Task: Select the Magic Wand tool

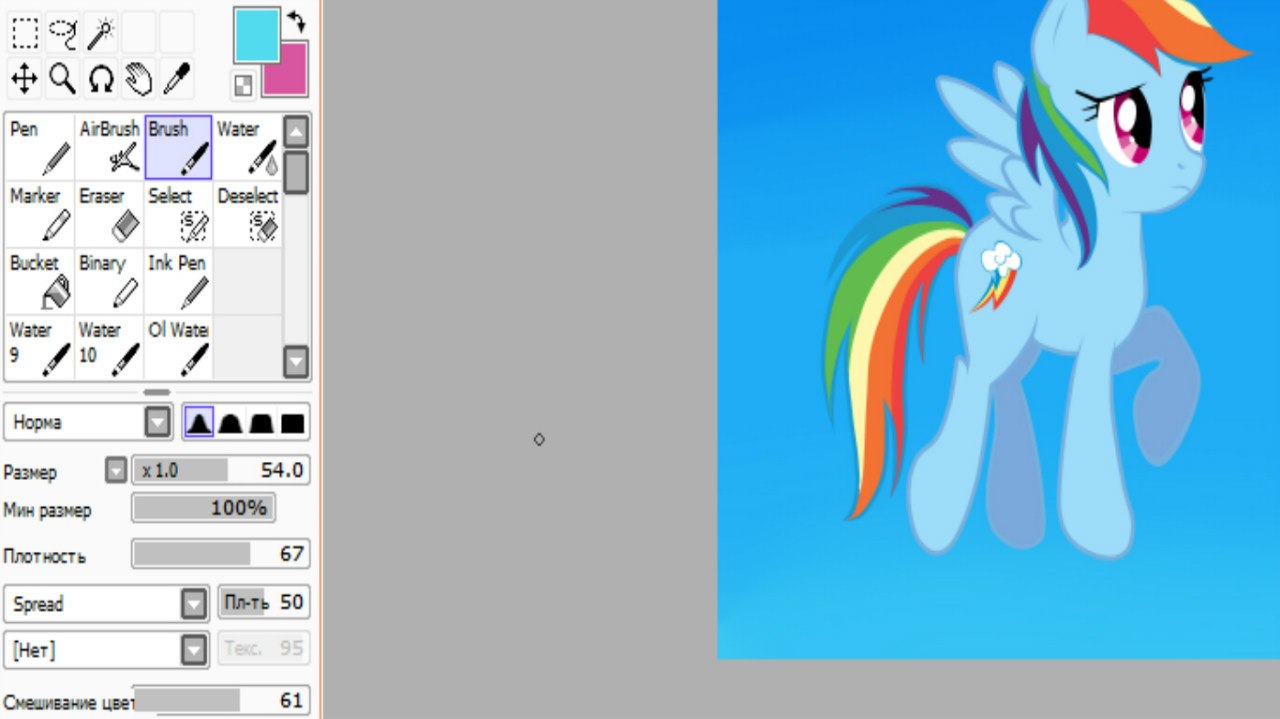Action: tap(100, 33)
